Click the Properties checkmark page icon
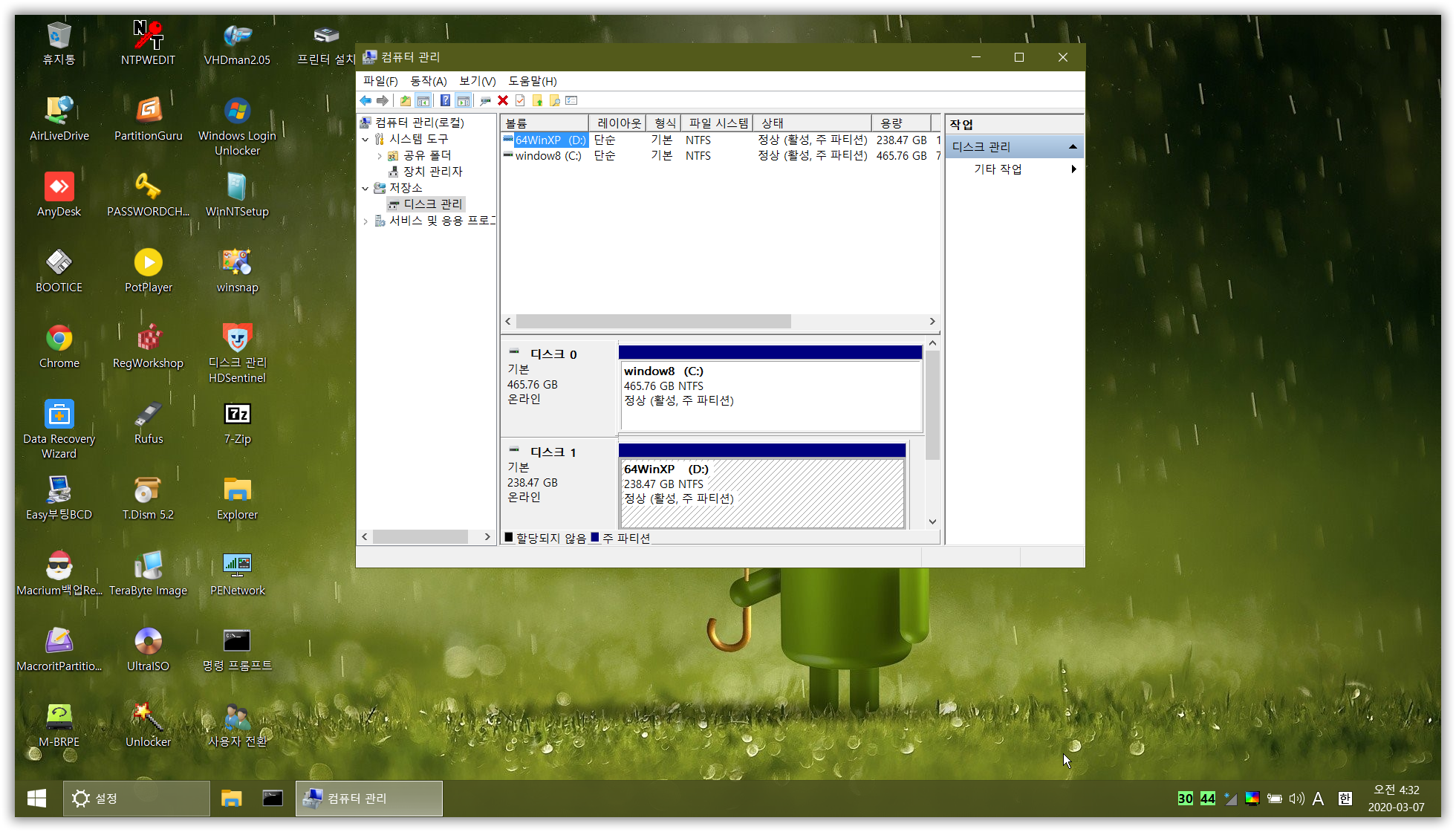The height and width of the screenshot is (832, 1456). coord(520,100)
